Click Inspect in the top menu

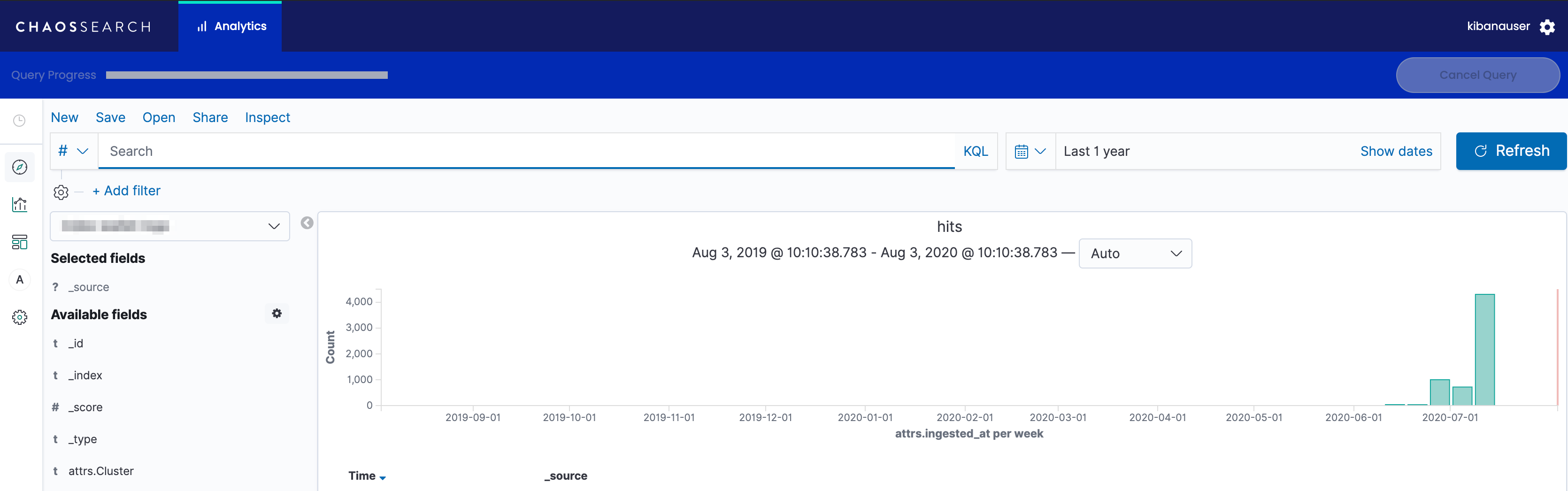(267, 117)
